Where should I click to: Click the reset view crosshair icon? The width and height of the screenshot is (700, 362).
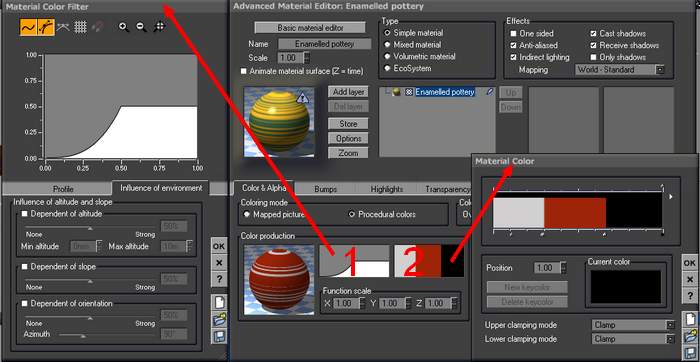pyautogui.click(x=159, y=27)
